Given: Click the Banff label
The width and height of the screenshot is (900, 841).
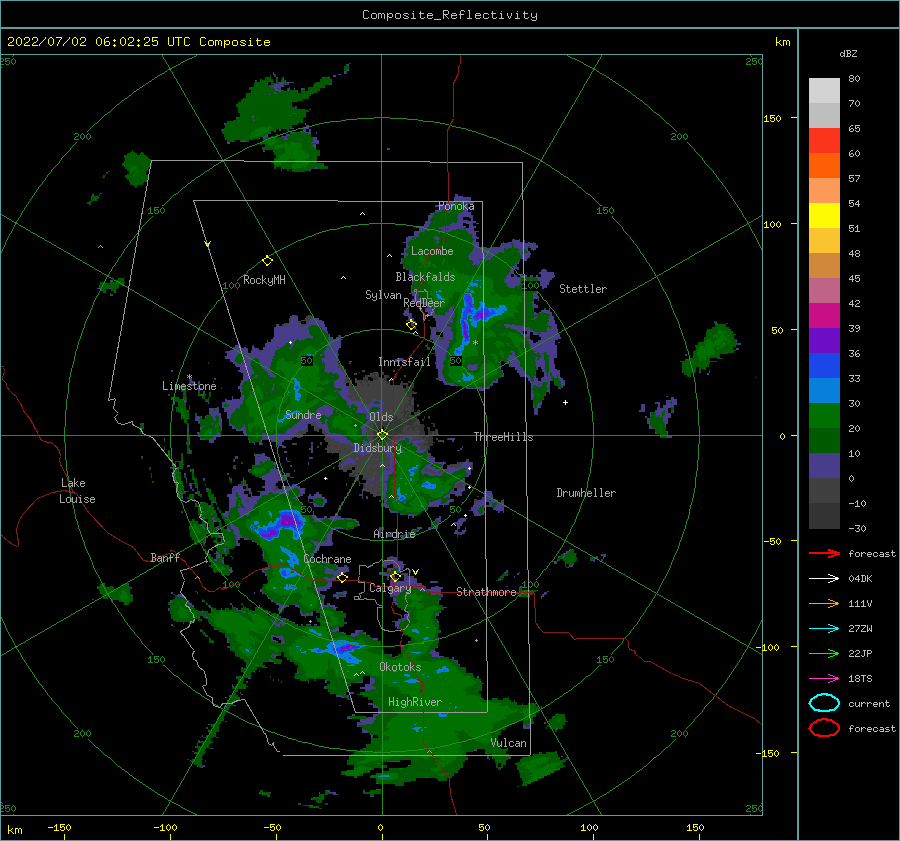Looking at the screenshot, I should [165, 557].
